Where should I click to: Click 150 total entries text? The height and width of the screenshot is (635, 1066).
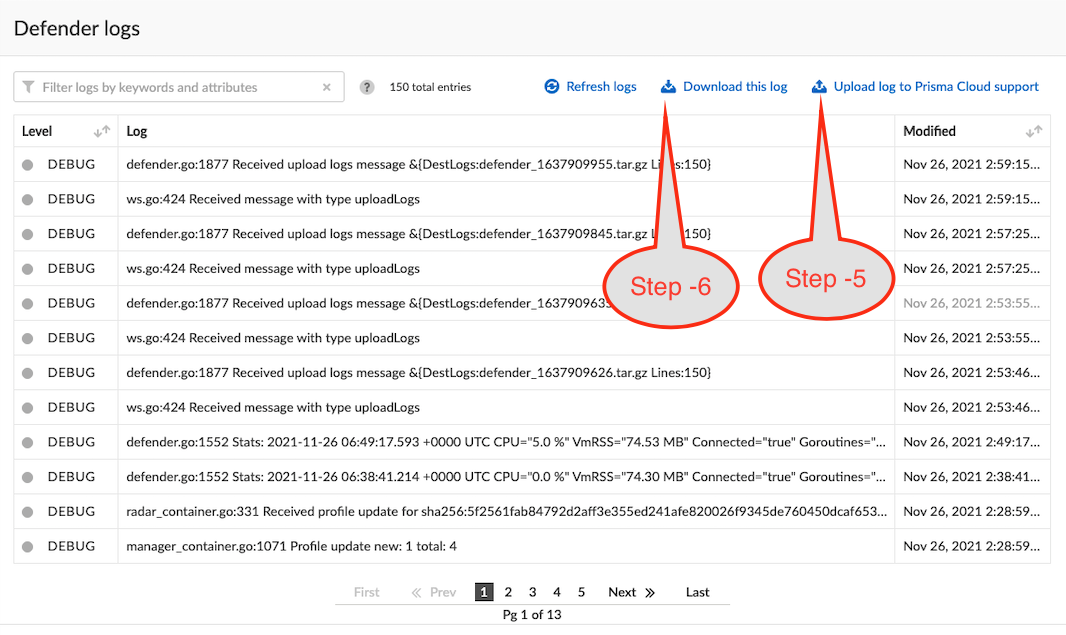point(430,87)
